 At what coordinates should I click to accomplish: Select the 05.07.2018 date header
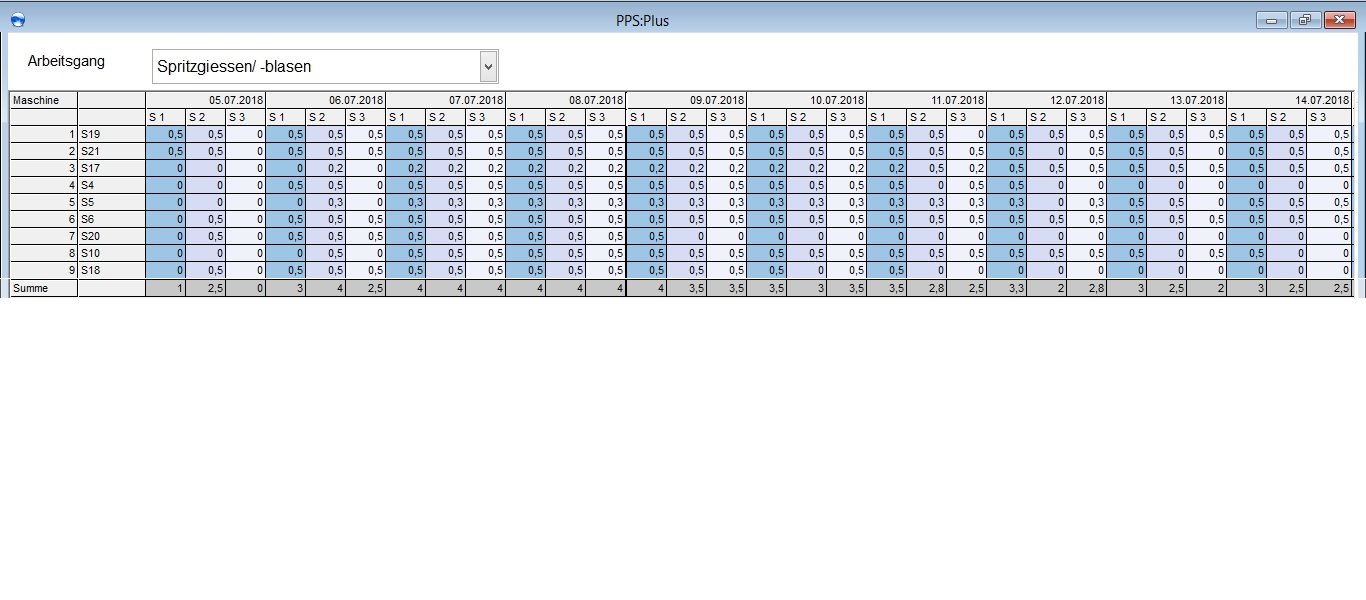(x=206, y=100)
